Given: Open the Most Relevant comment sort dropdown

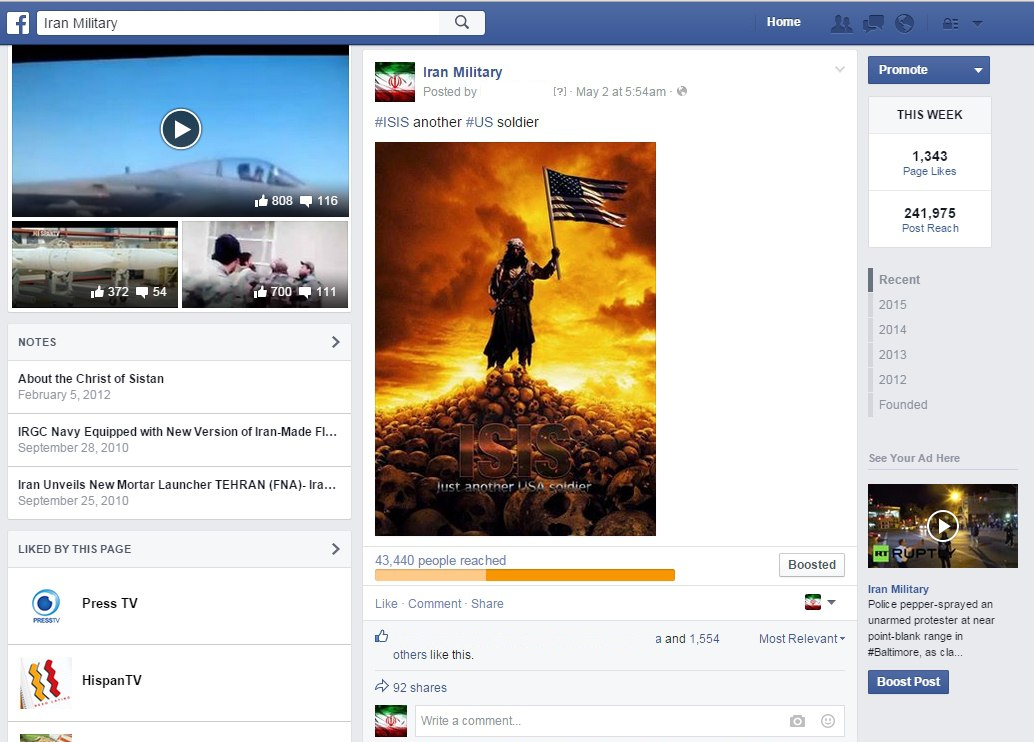Looking at the screenshot, I should pyautogui.click(x=801, y=639).
